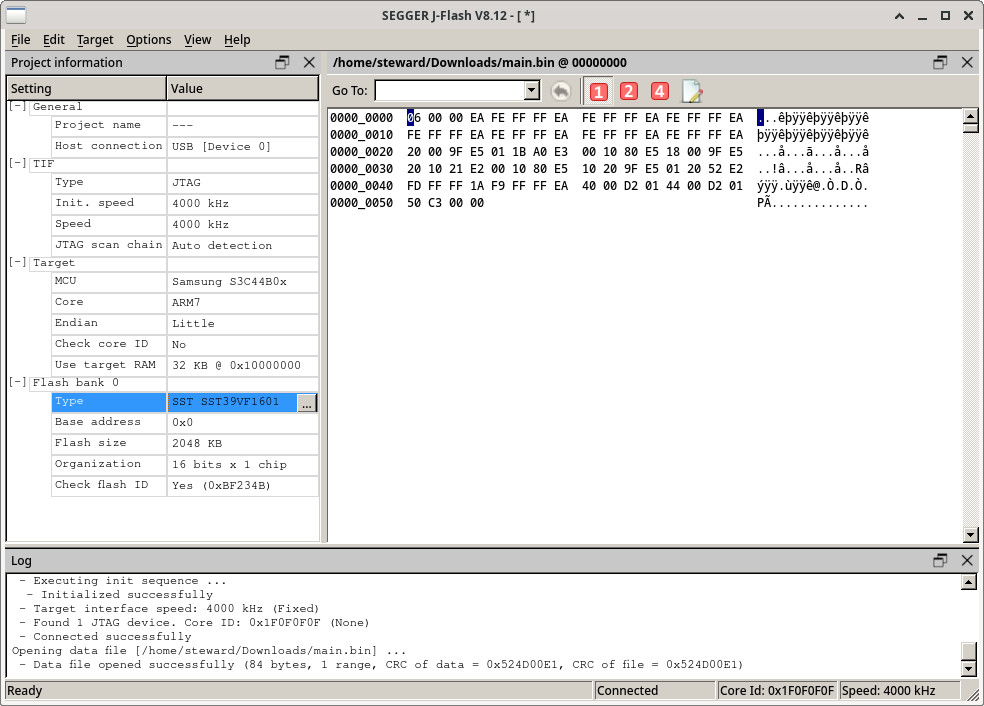Image resolution: width=984 pixels, height=706 pixels.
Task: Click hex address 0000_0030
Action: (x=361, y=169)
